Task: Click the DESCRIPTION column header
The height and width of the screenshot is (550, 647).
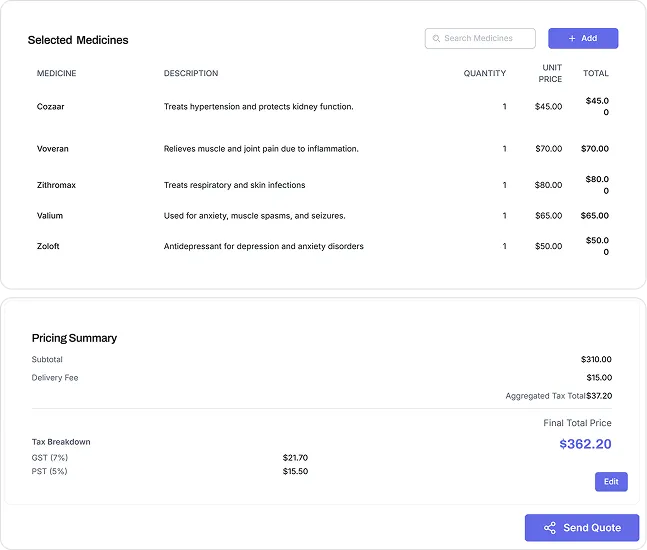Action: [x=191, y=73]
